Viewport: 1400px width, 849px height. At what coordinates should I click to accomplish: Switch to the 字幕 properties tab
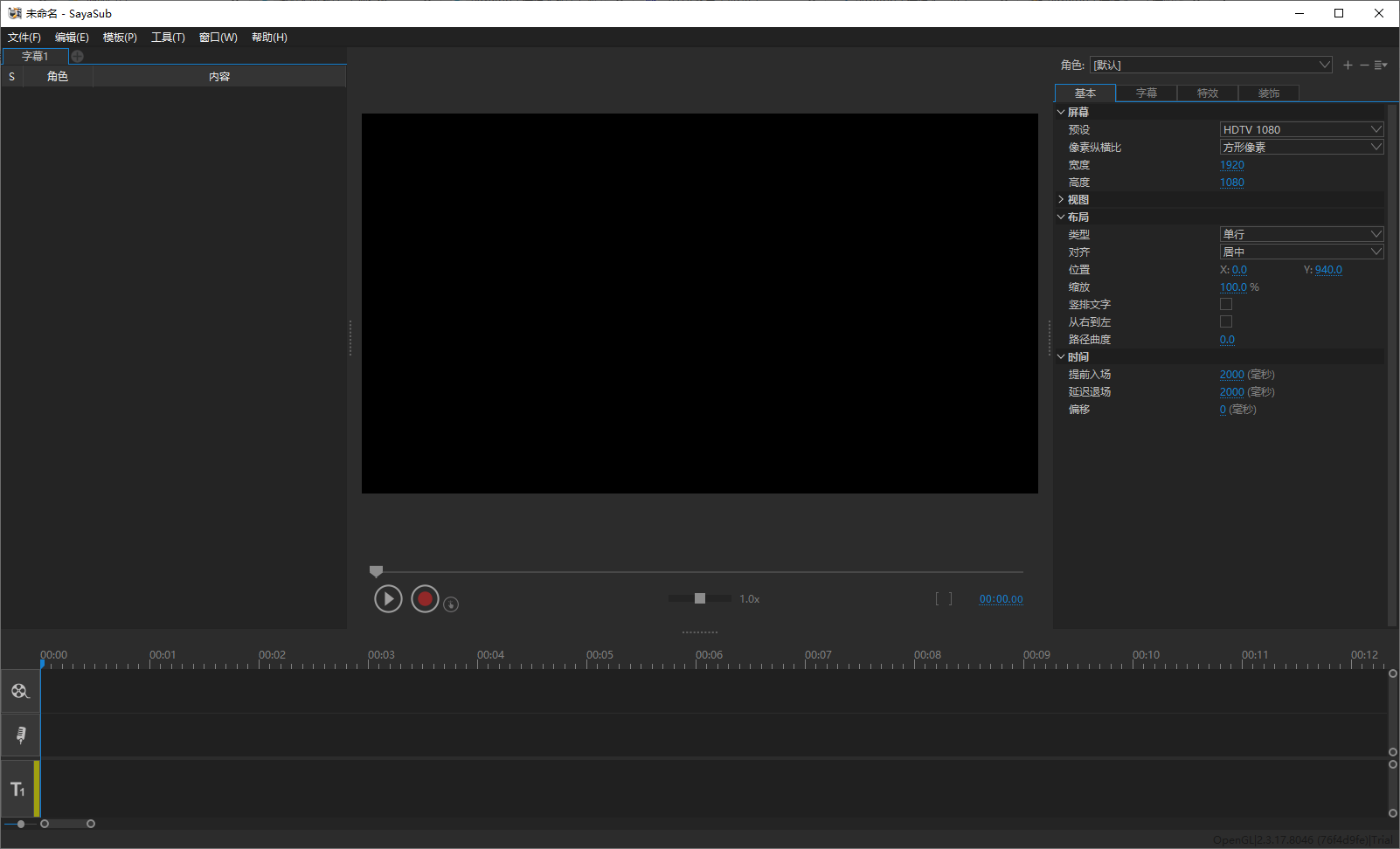[1147, 93]
